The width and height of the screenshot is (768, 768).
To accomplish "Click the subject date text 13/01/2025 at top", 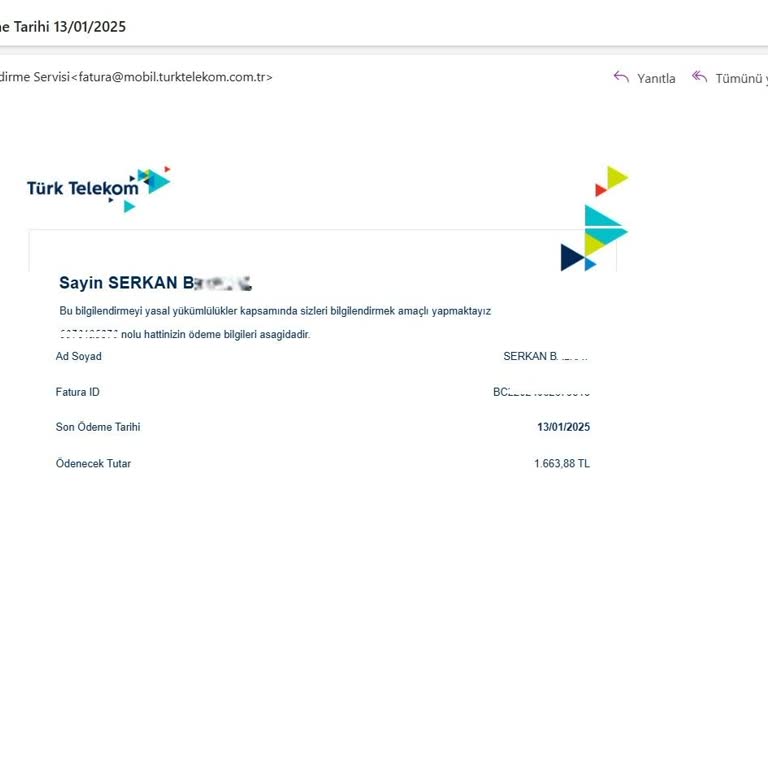I will 90,26.
